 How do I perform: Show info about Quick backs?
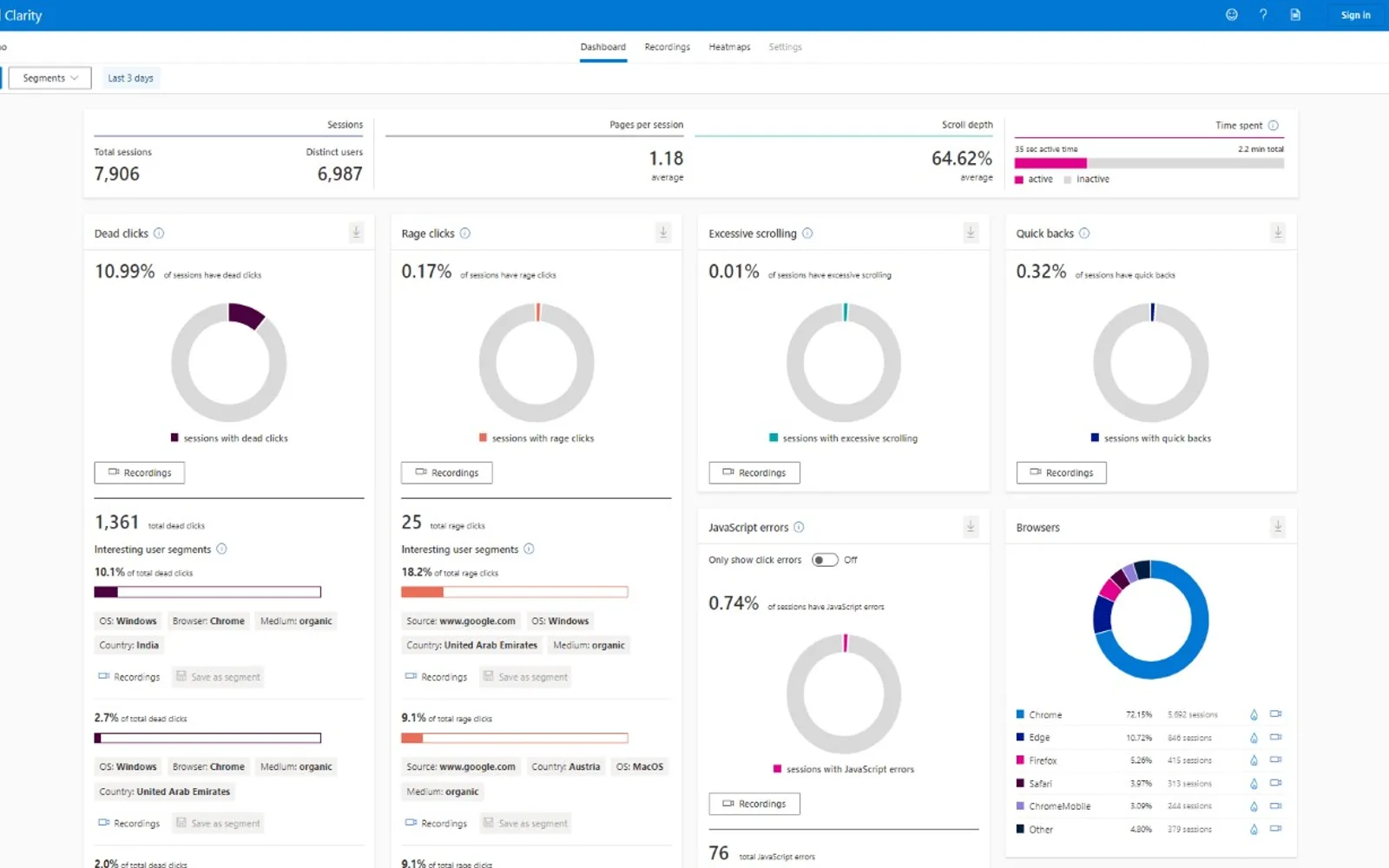click(1084, 233)
